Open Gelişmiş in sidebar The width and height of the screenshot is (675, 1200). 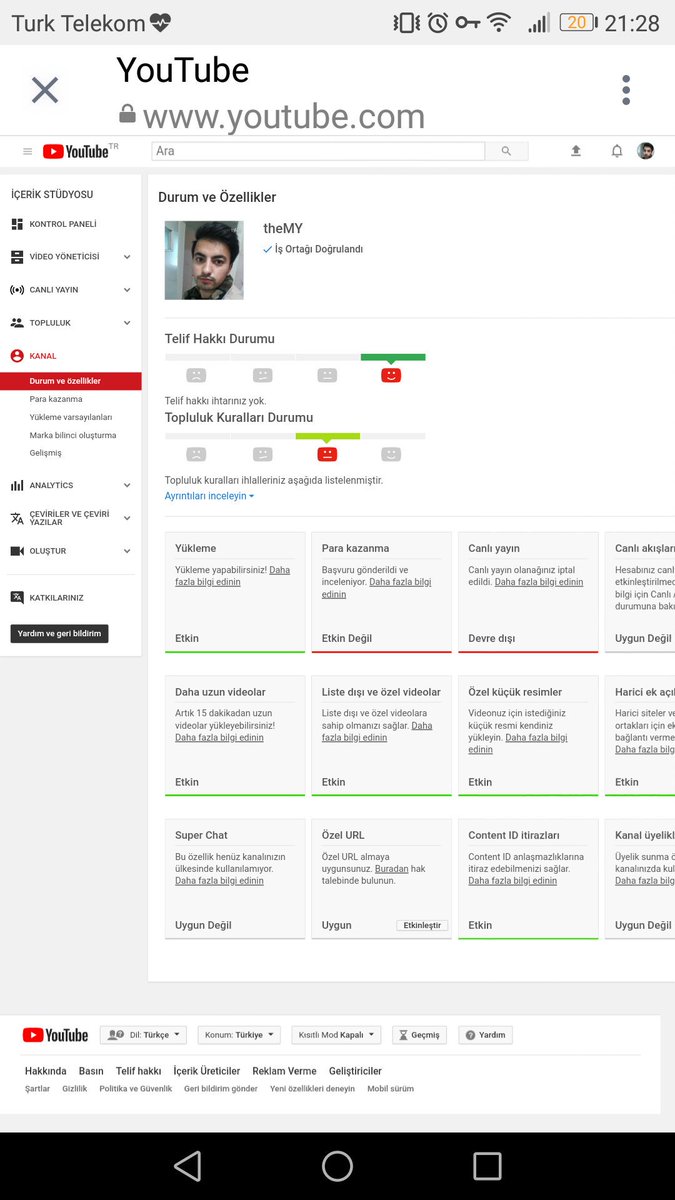[46, 453]
